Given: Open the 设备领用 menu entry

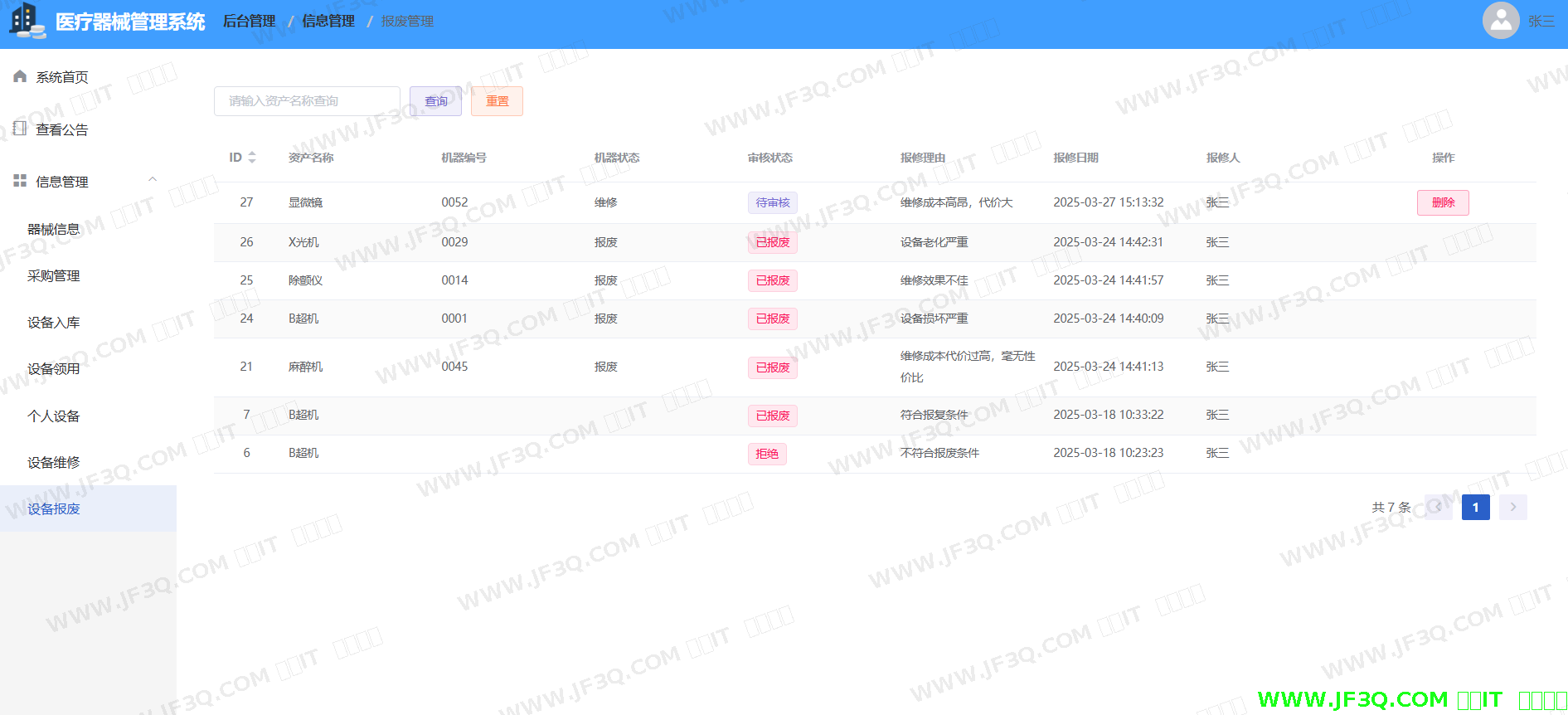Looking at the screenshot, I should point(54,368).
